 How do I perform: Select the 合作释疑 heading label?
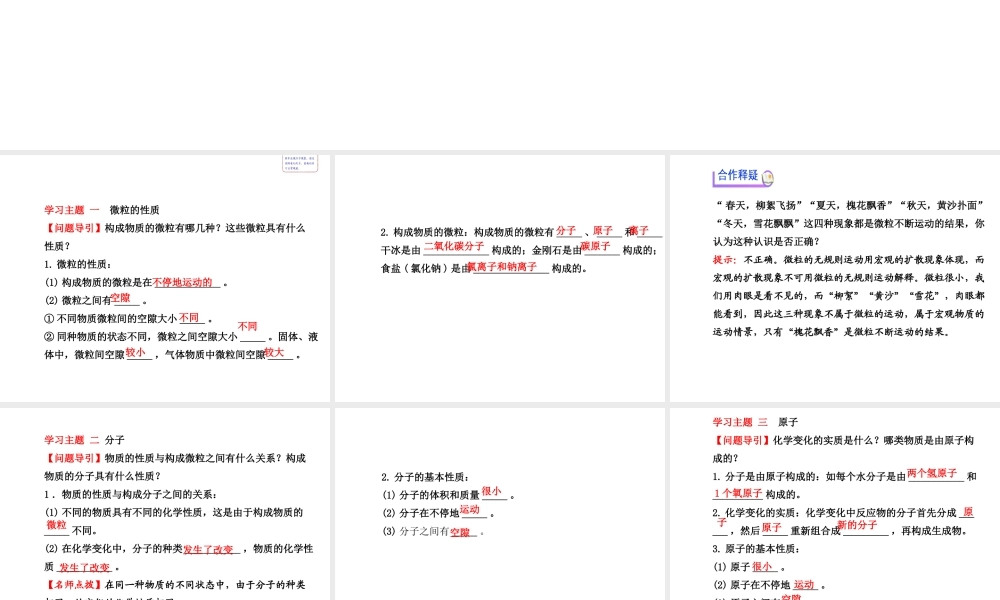737,175
